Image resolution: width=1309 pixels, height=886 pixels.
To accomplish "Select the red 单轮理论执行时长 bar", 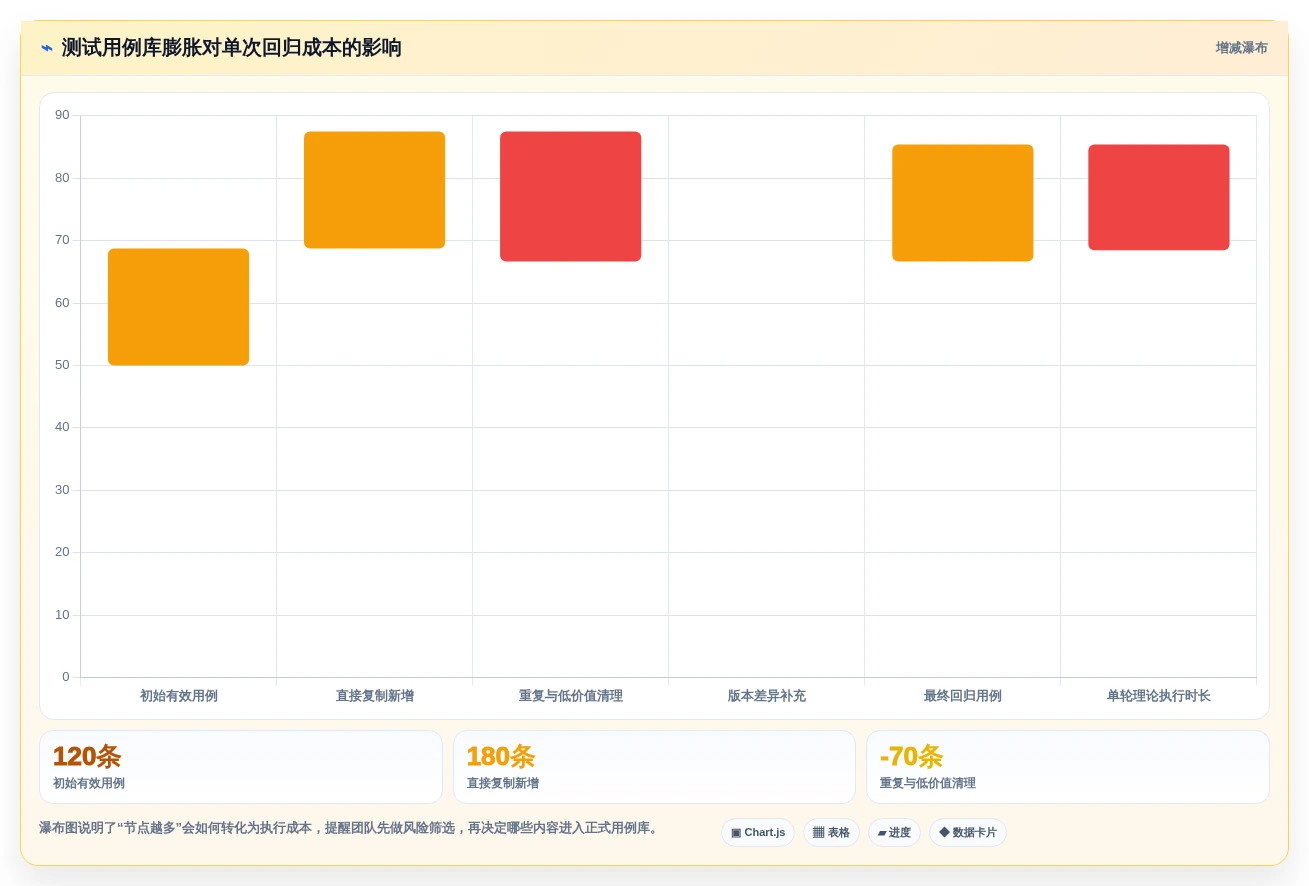I will 1158,197.
